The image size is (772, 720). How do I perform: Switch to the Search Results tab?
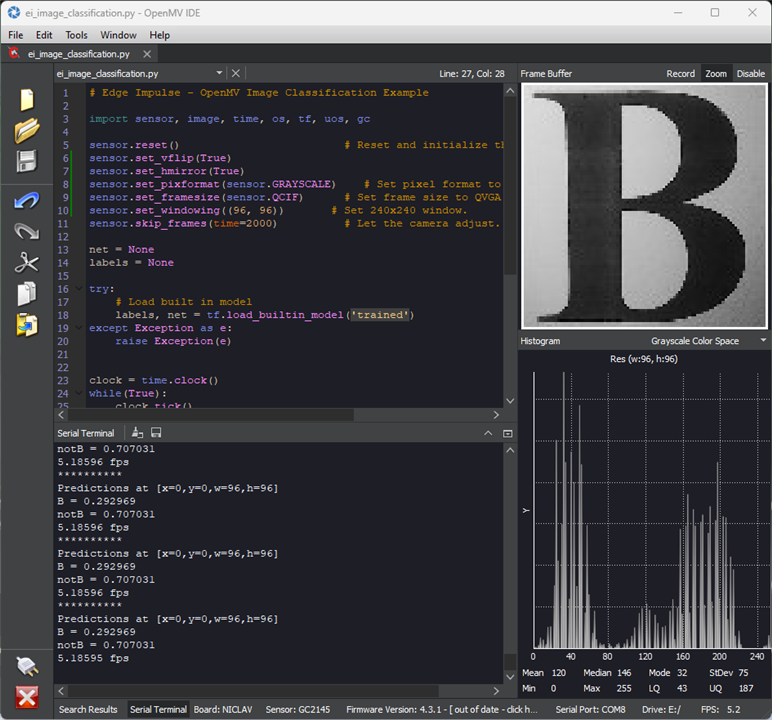click(x=88, y=710)
